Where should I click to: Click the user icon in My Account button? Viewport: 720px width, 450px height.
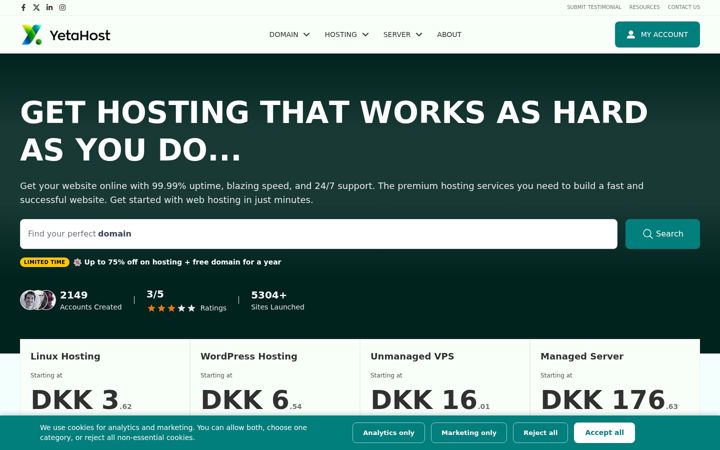click(630, 34)
